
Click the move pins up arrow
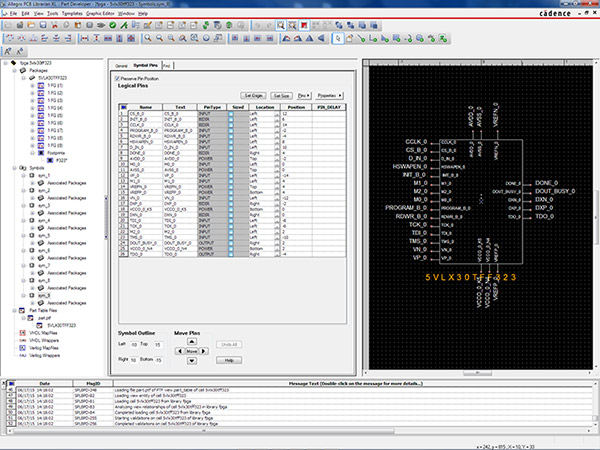click(x=192, y=341)
